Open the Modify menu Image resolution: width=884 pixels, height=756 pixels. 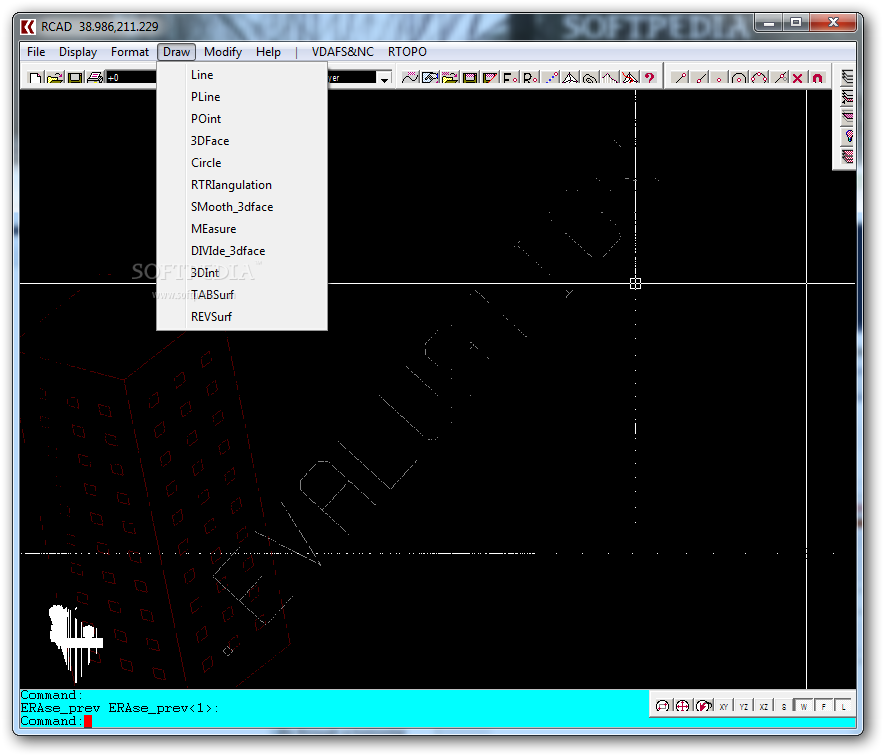[x=223, y=52]
